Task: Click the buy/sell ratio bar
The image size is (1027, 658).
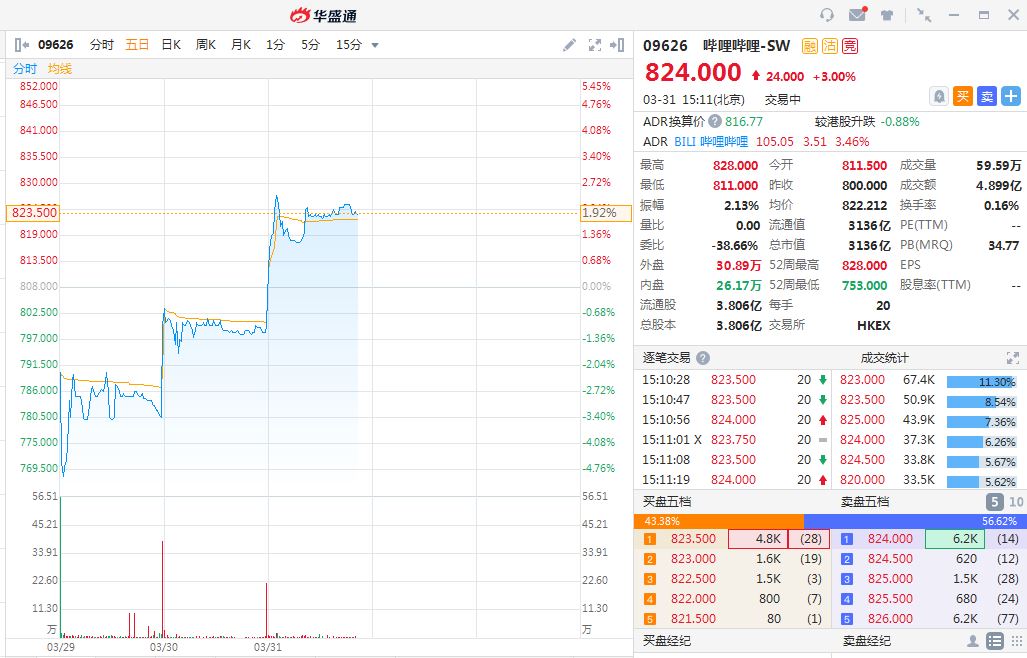Action: pos(830,521)
